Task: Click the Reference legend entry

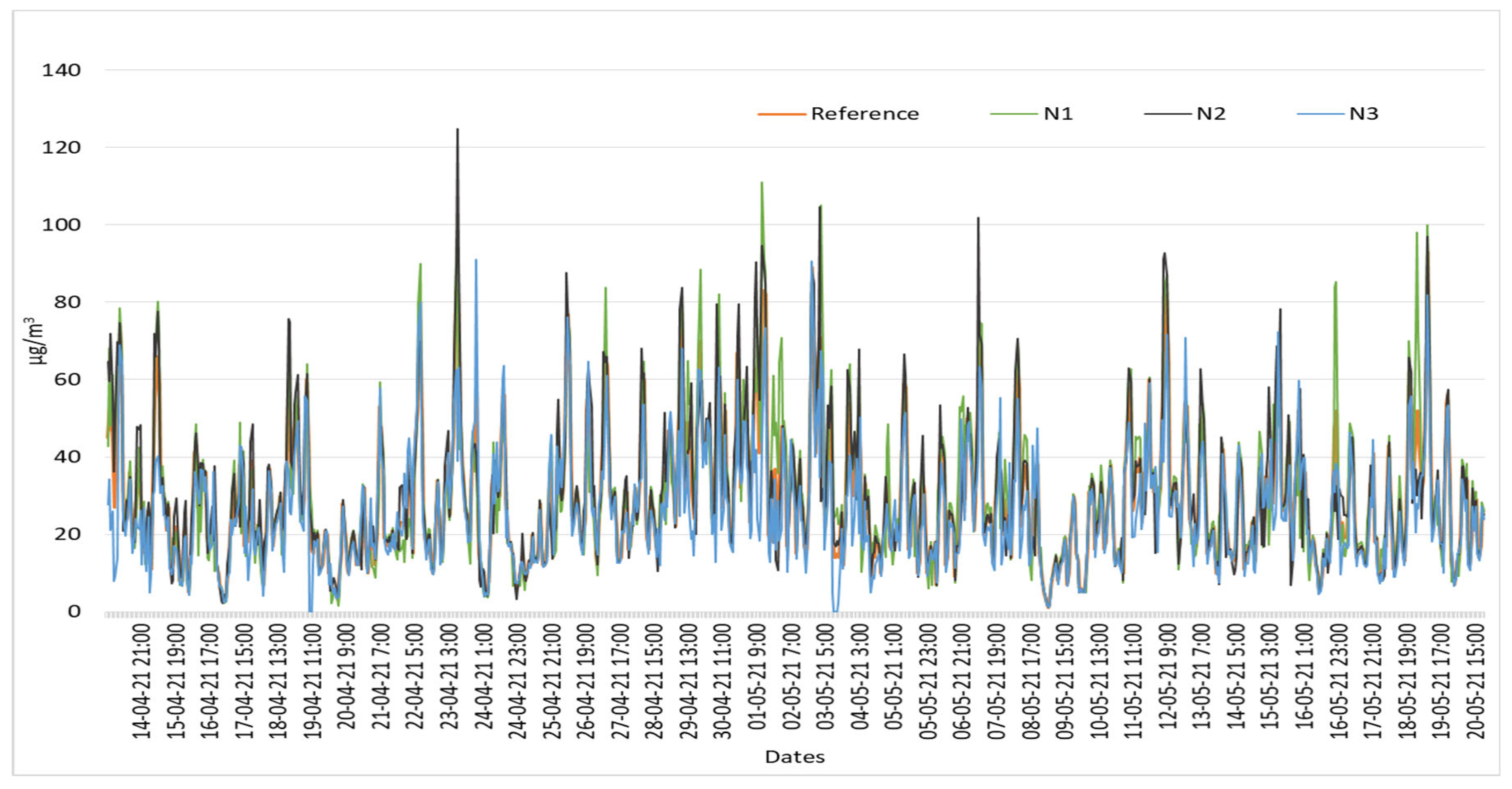Action: (x=864, y=114)
